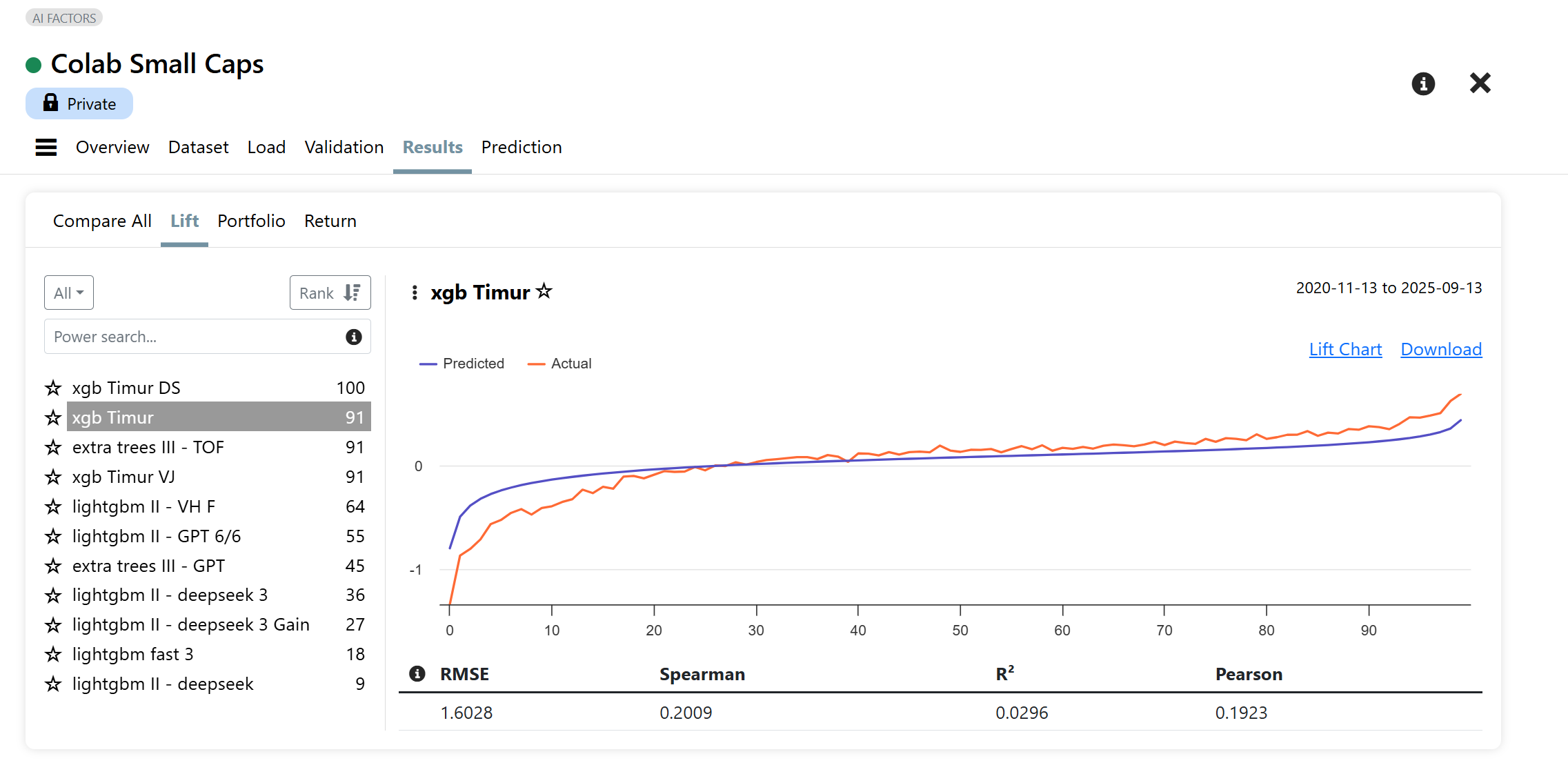The image size is (1568, 763).
Task: Open the All filter dropdown
Action: [x=69, y=293]
